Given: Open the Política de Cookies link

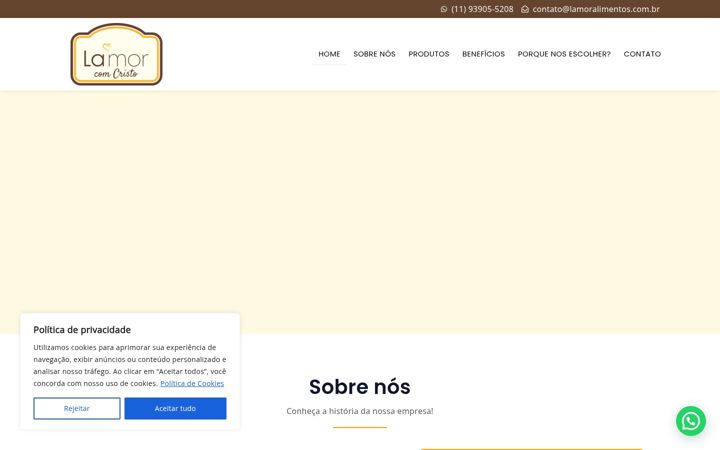Looking at the screenshot, I should click(x=192, y=383).
